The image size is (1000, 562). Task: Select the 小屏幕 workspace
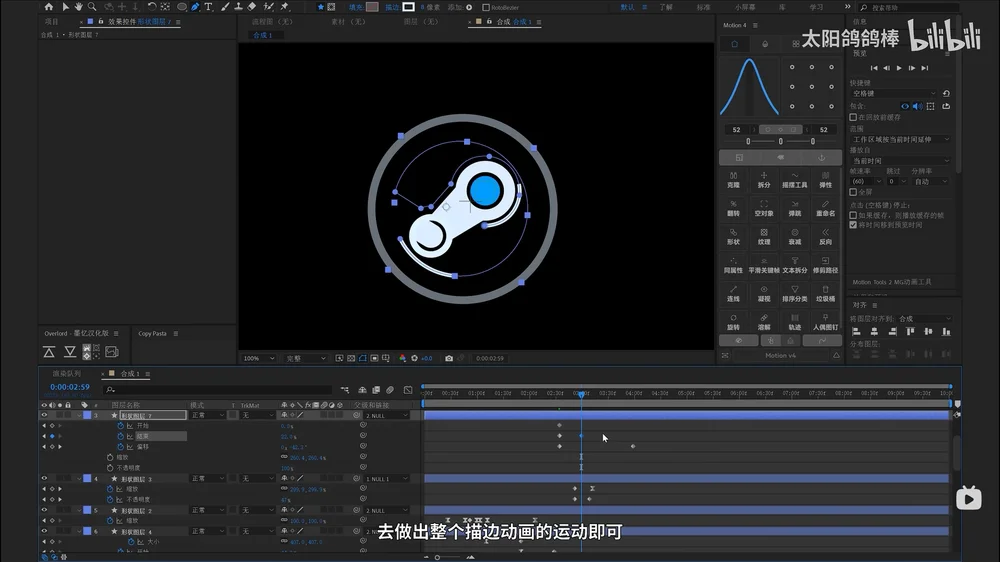tap(745, 8)
